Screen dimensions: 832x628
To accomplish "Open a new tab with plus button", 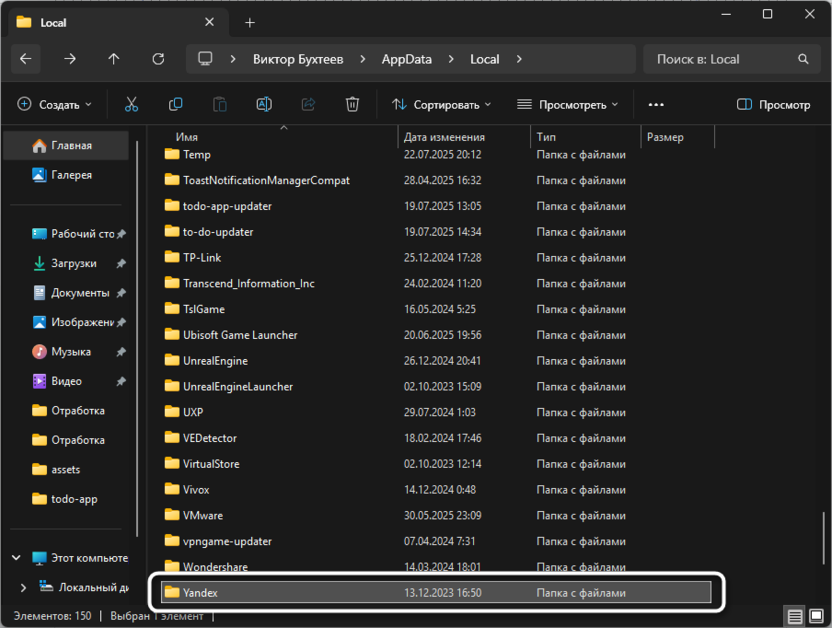I will pos(250,22).
